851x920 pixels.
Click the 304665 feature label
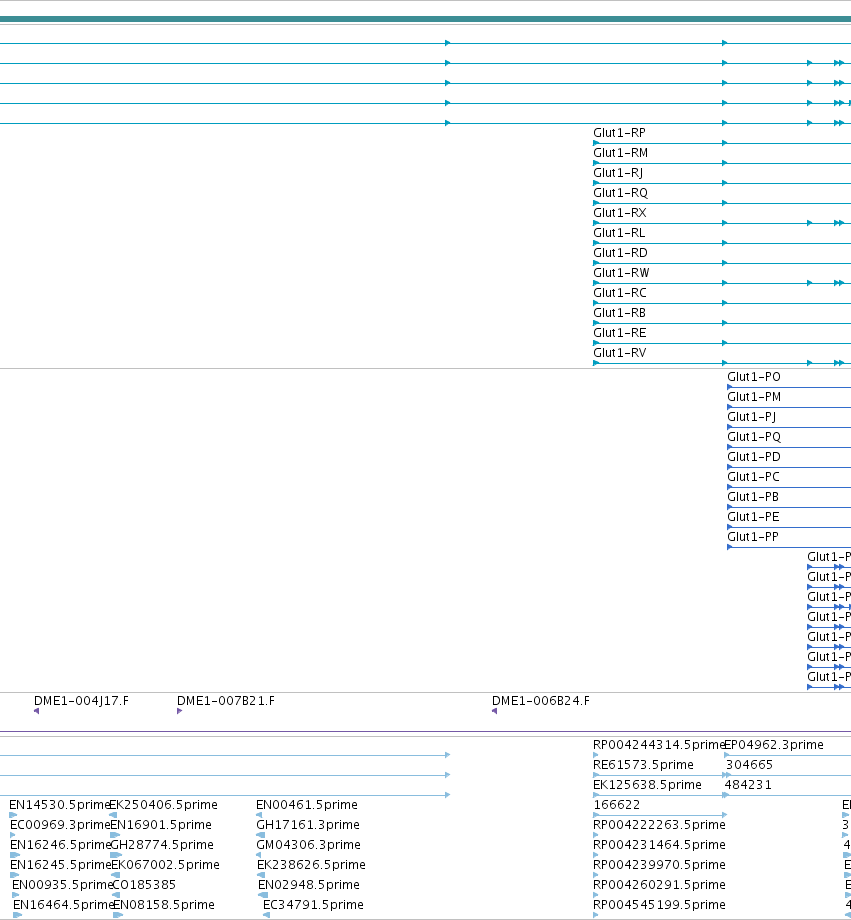click(x=749, y=765)
